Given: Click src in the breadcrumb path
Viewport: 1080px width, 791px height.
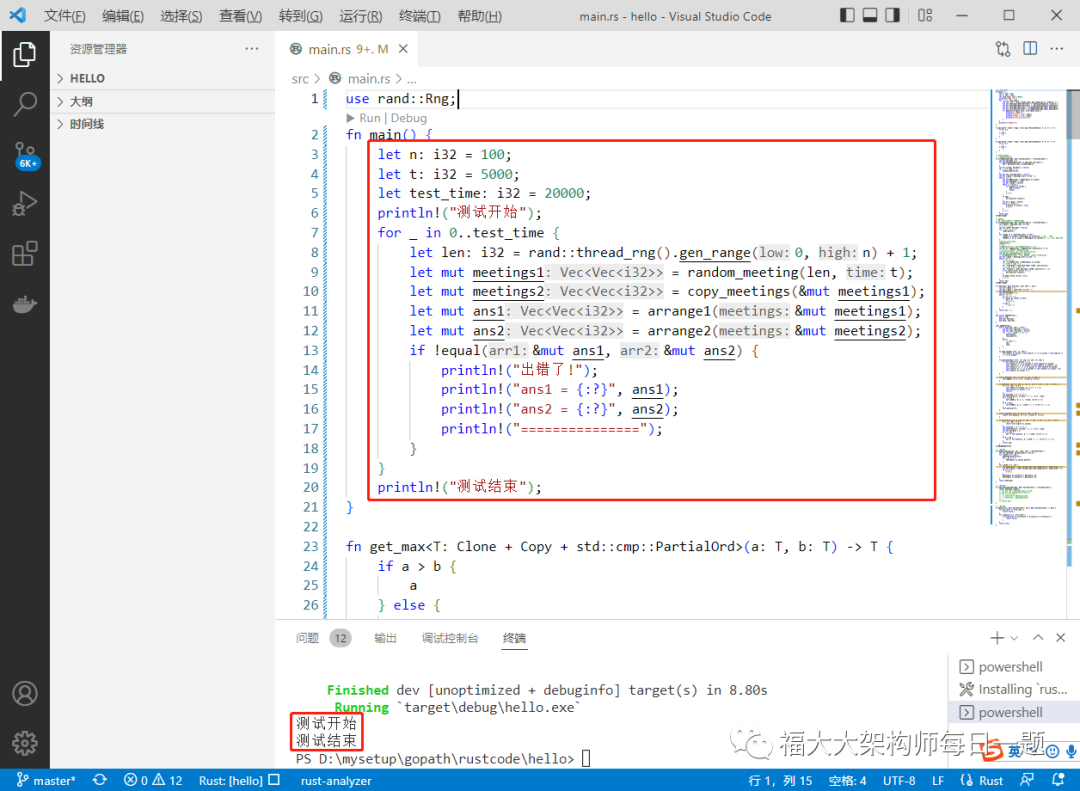Looking at the screenshot, I should [x=300, y=79].
